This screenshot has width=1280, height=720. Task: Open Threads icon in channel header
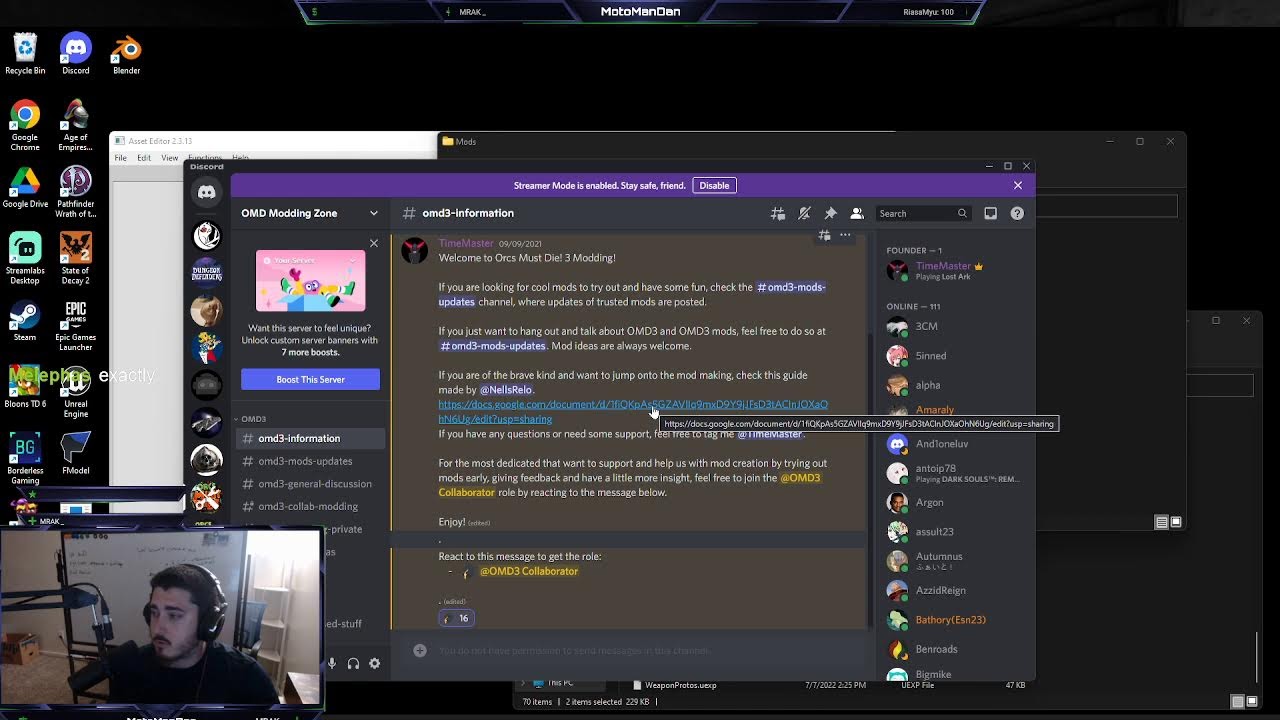pyautogui.click(x=778, y=213)
